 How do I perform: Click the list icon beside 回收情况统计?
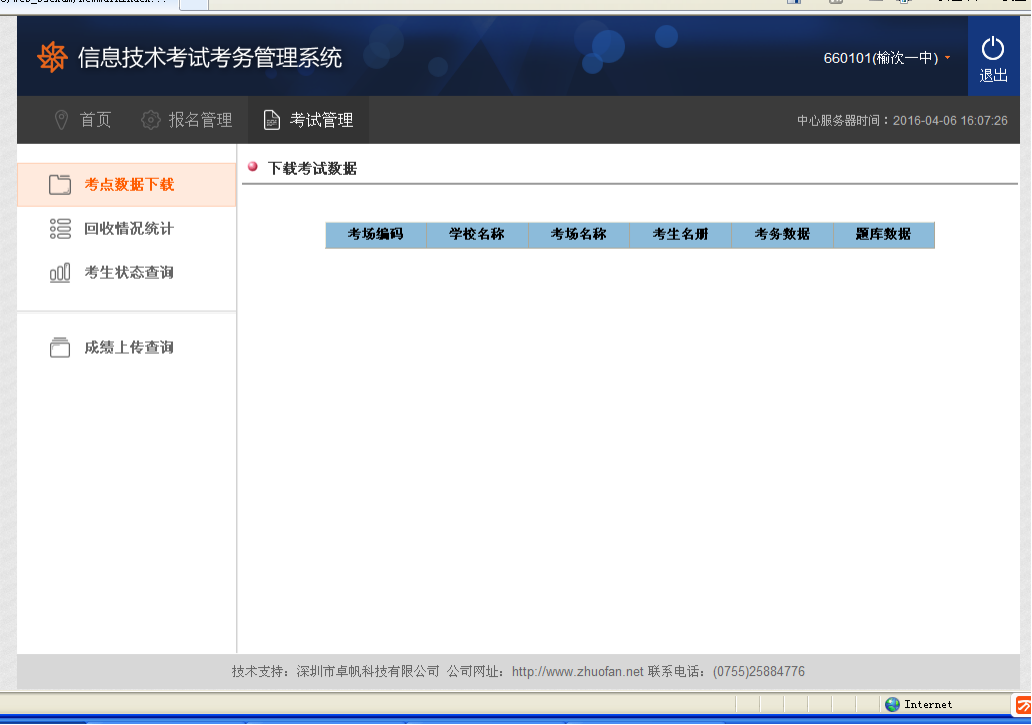(x=60, y=229)
